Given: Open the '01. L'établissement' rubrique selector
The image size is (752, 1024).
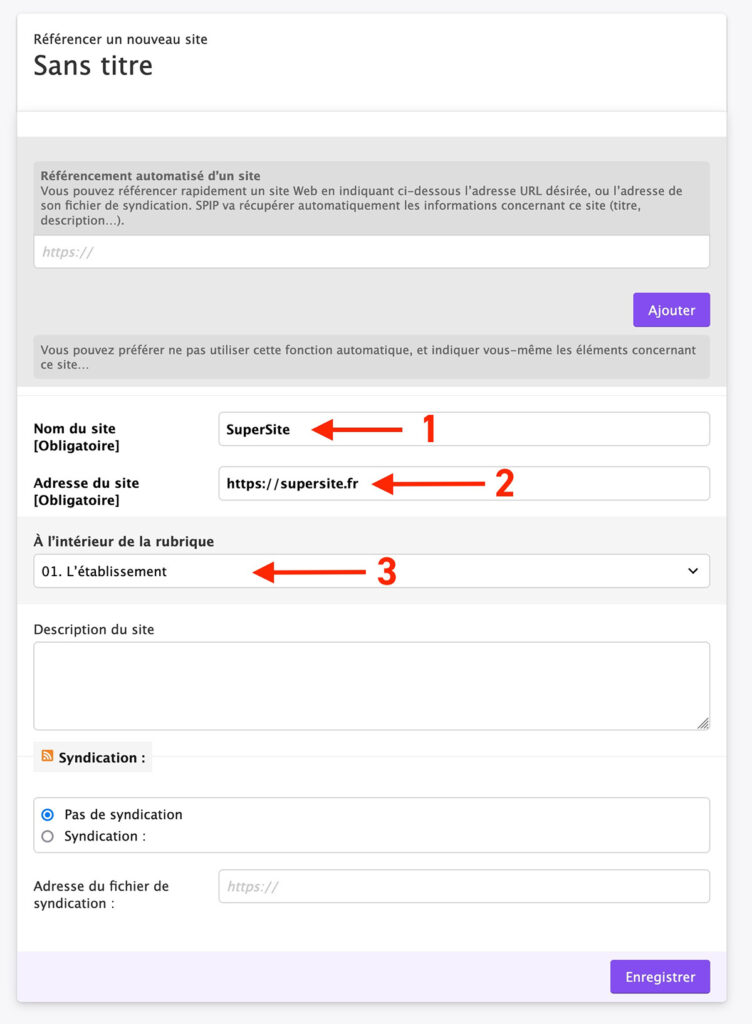Looking at the screenshot, I should click(x=370, y=571).
